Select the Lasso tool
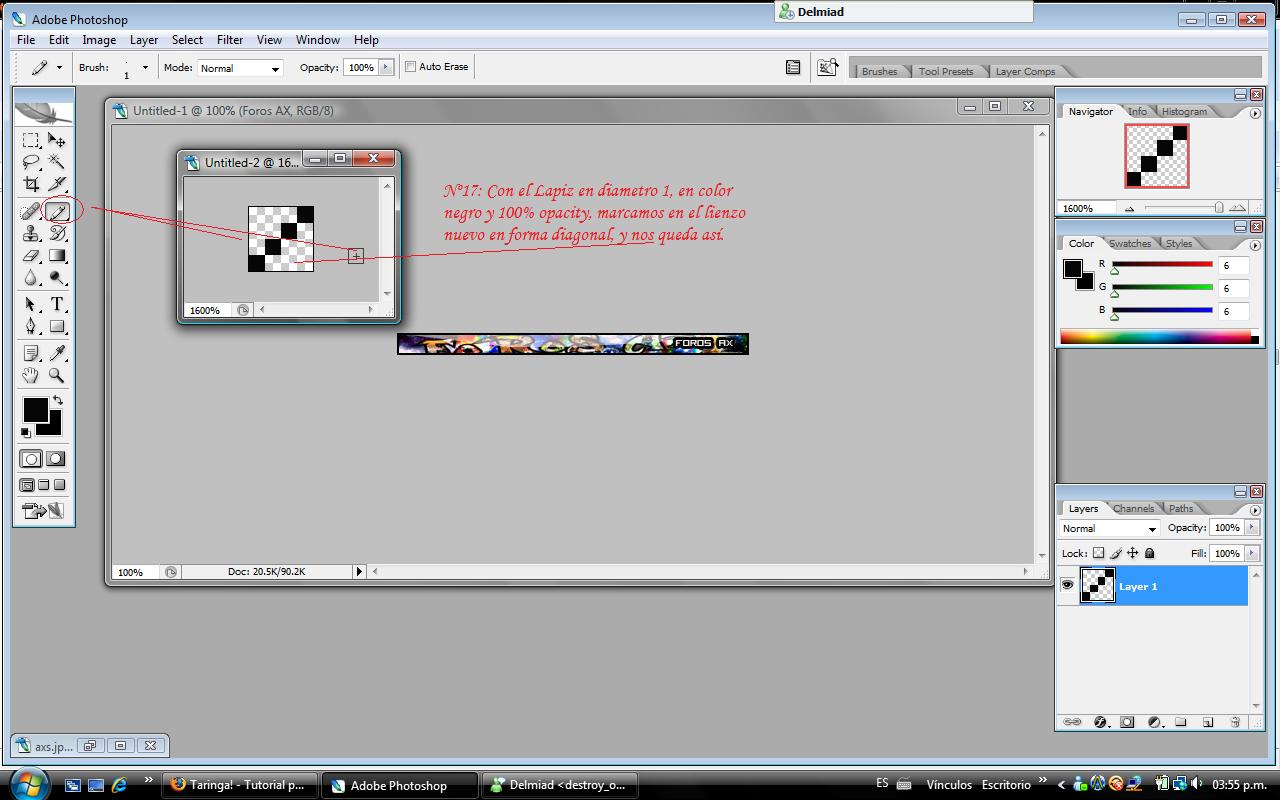 tap(31, 162)
